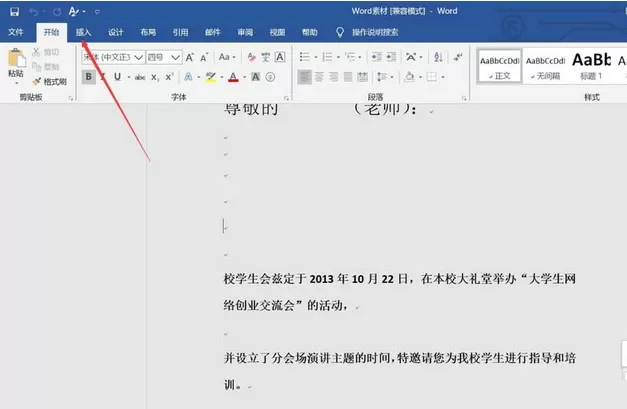627x409 pixels.
Task: Toggle Bold formatting button
Action: (88, 77)
